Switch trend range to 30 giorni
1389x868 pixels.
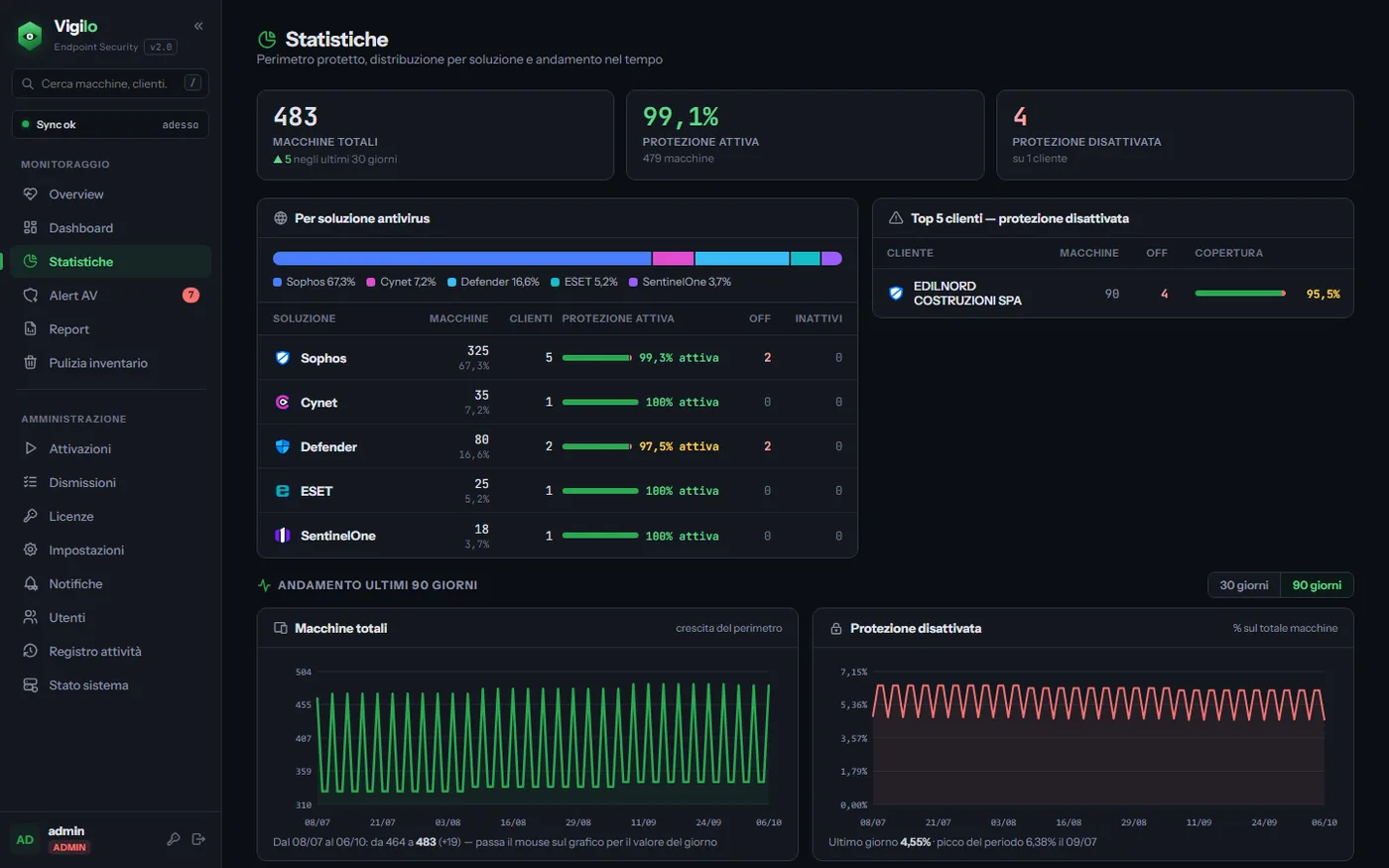click(1244, 585)
